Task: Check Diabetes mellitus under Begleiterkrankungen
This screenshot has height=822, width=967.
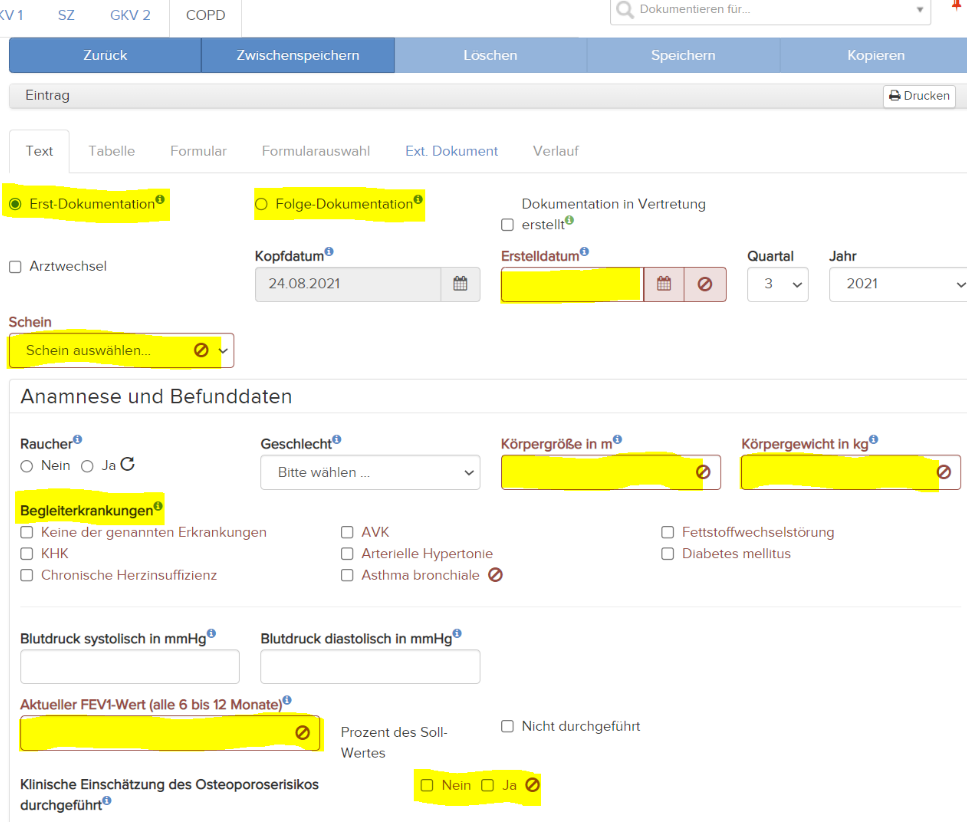Action: click(667, 553)
